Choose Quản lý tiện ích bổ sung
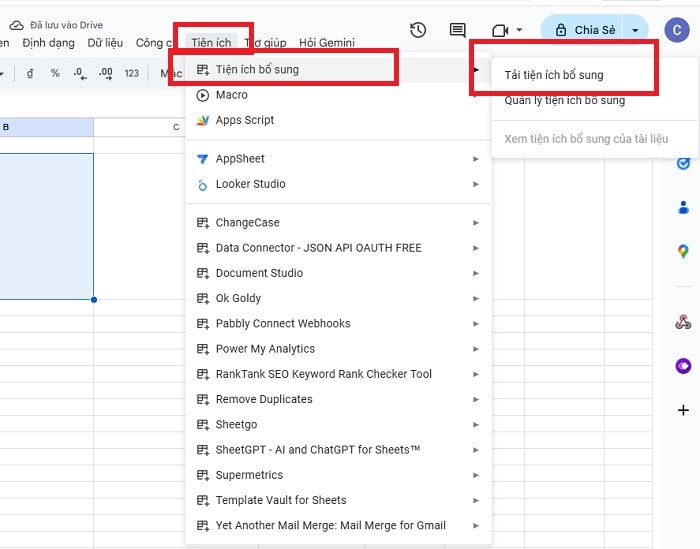700x549 pixels. click(x=564, y=100)
